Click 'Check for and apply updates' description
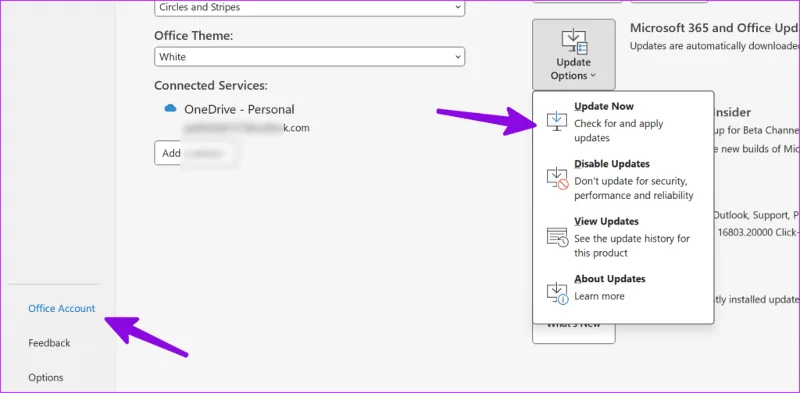The width and height of the screenshot is (800, 393). pyautogui.click(x=619, y=131)
